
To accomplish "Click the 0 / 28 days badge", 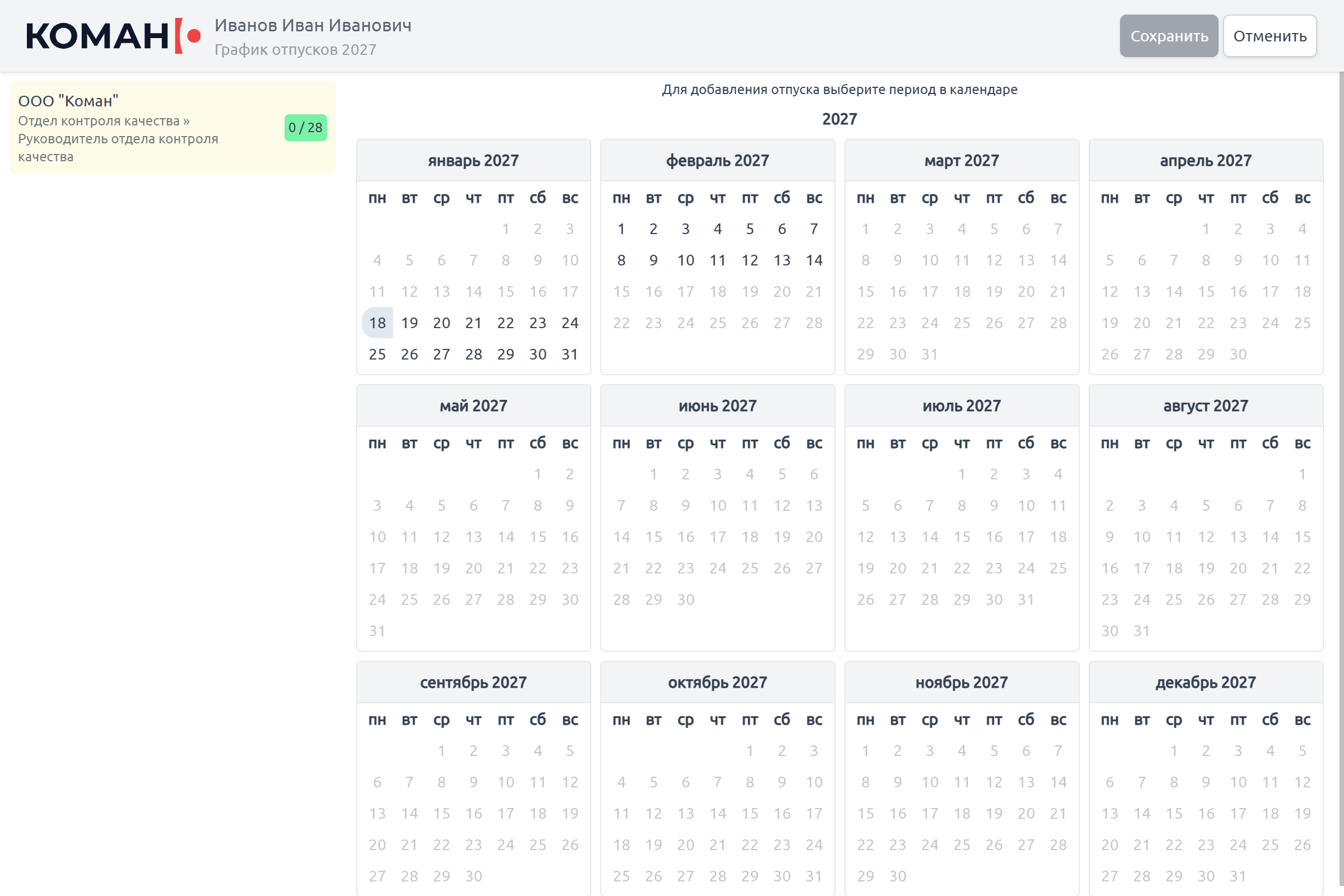I will 306,128.
